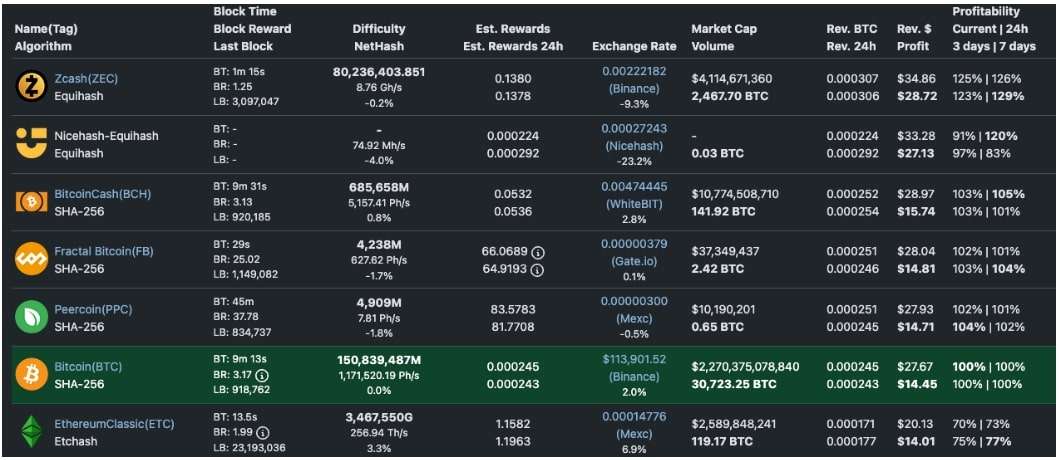
Task: Open the EthereumClassic(ETC) coin link
Action: click(x=114, y=424)
